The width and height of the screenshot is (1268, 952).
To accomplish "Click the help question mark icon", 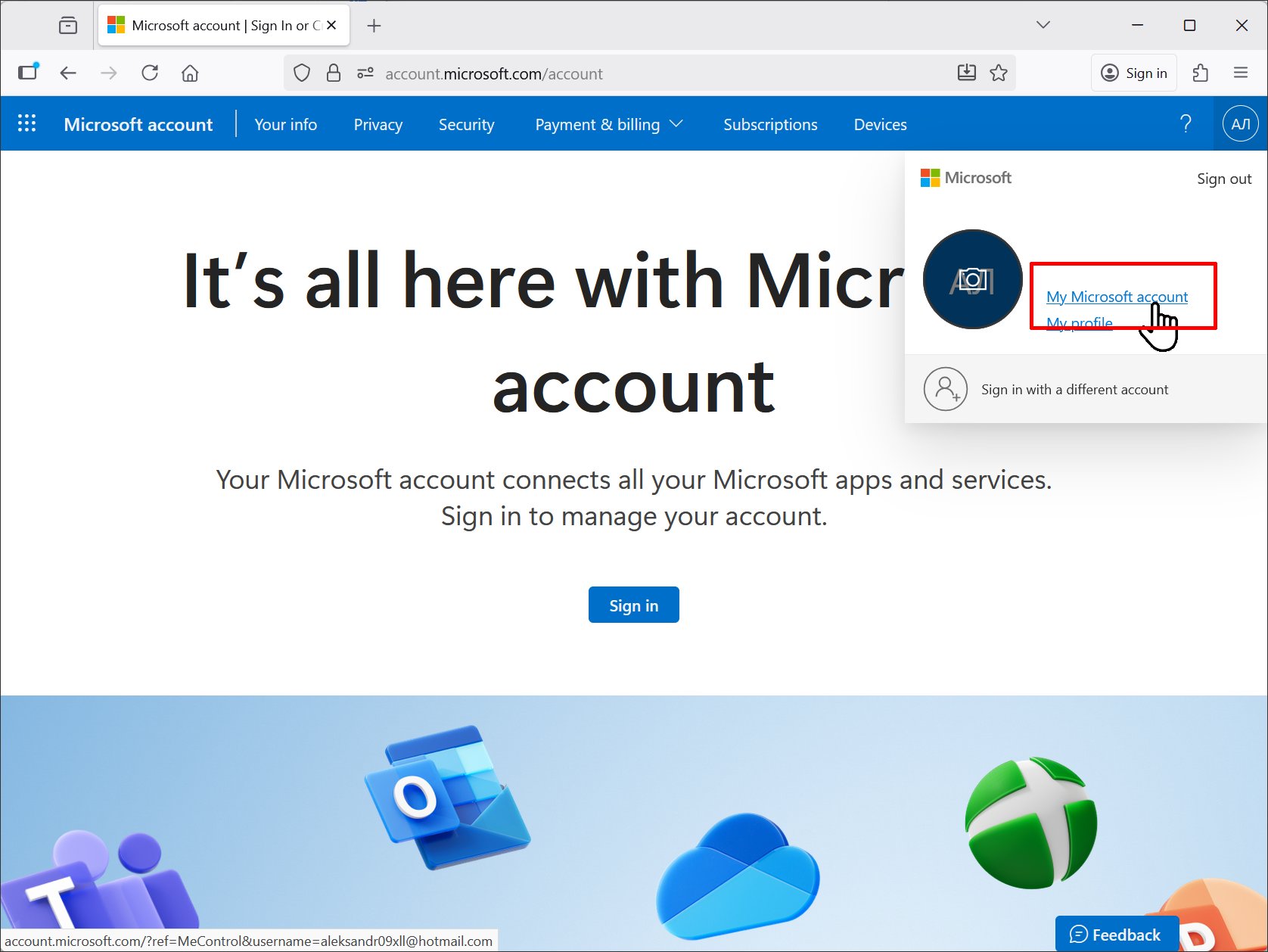I will pyautogui.click(x=1186, y=123).
